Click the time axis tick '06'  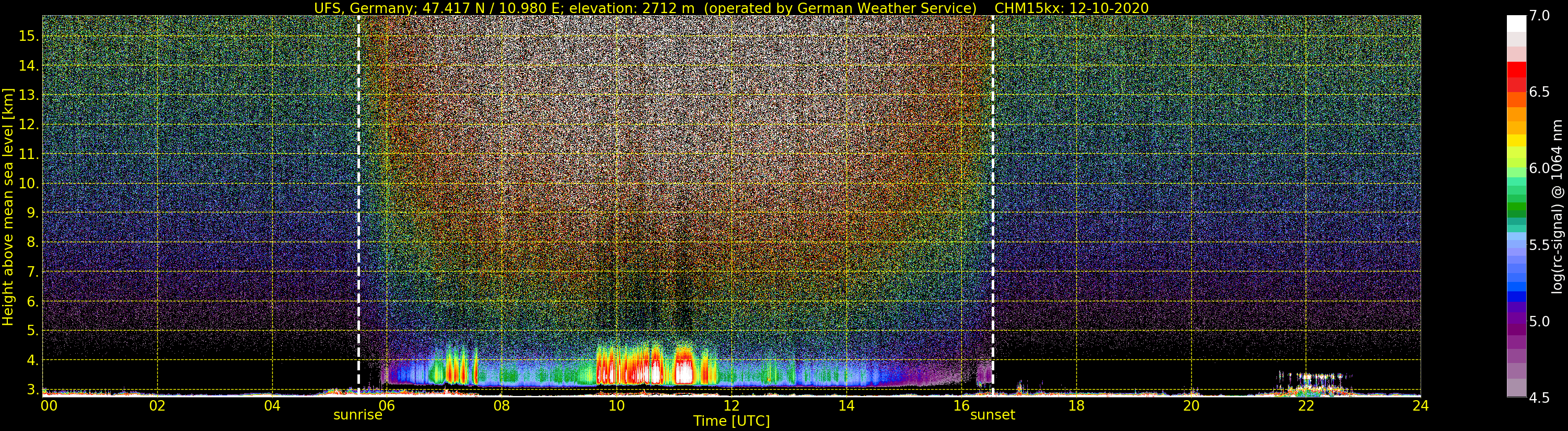coord(387,405)
